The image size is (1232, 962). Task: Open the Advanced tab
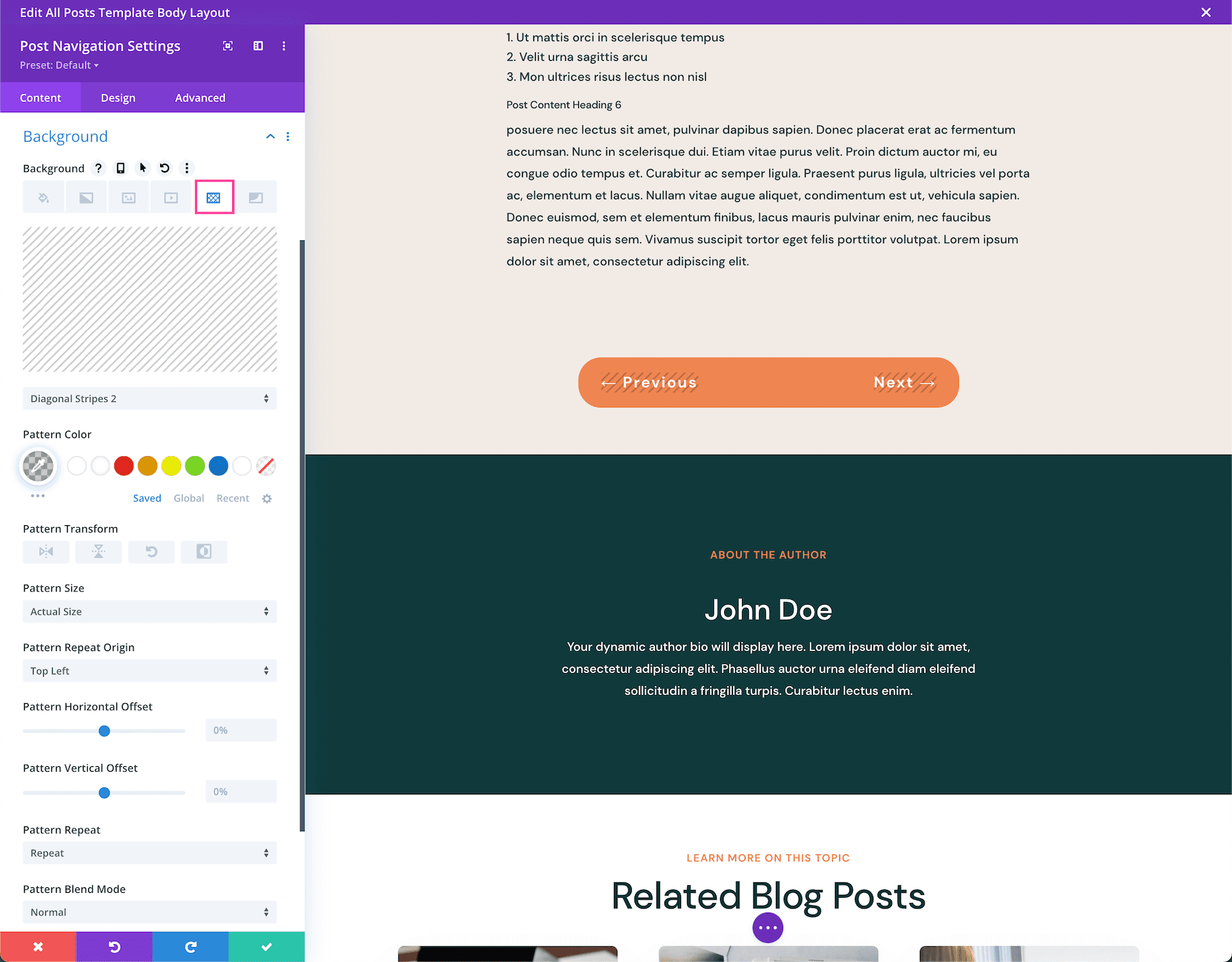199,97
